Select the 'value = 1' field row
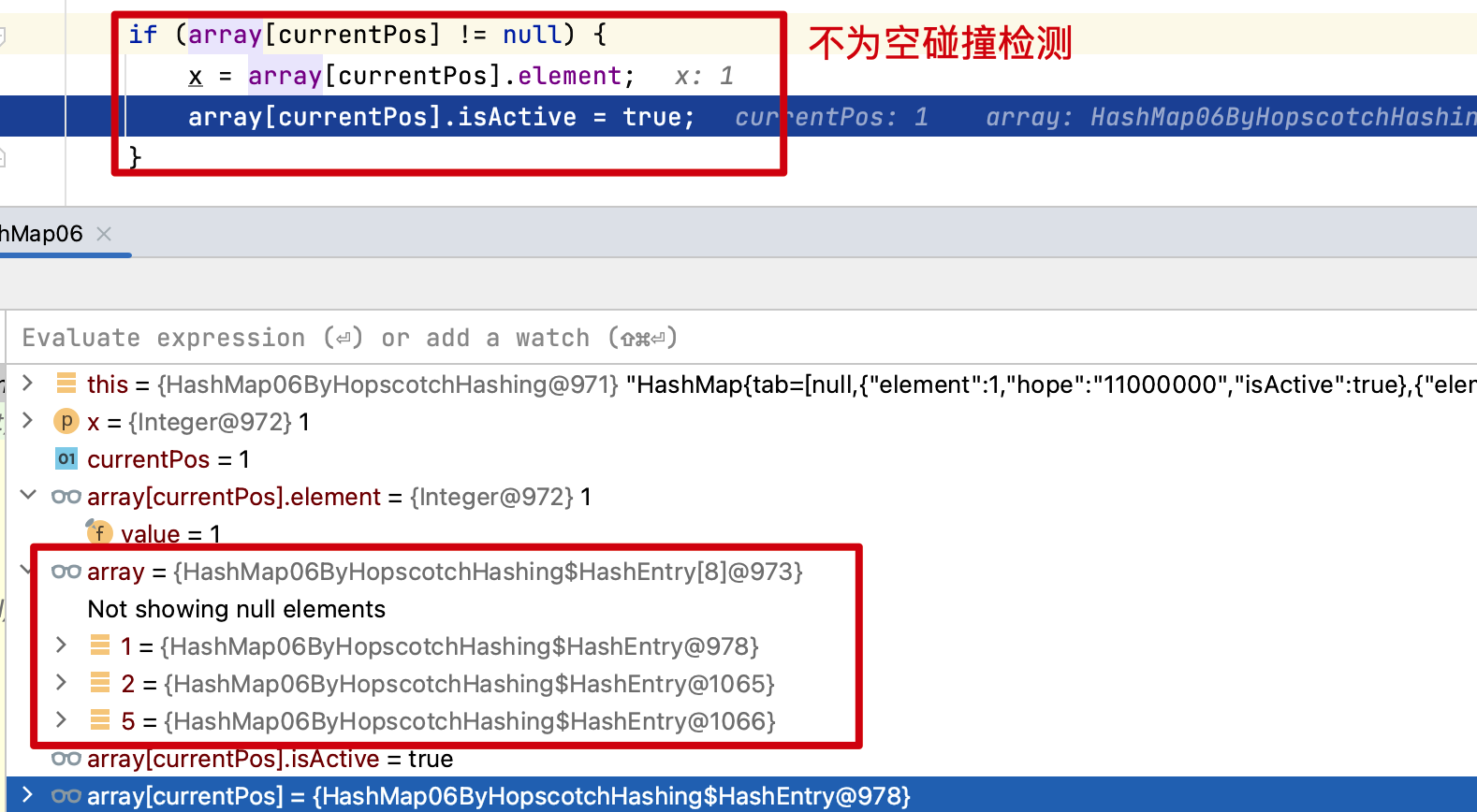Image resolution: width=1477 pixels, height=812 pixels. tap(741, 534)
